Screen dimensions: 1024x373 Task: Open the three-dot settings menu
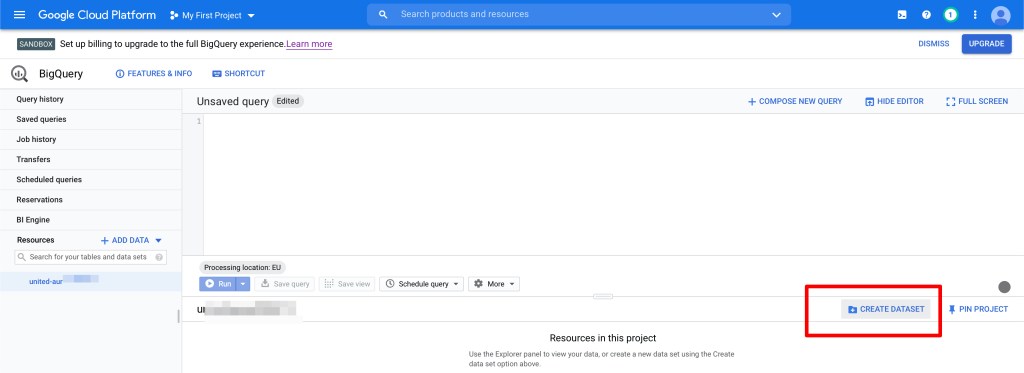[975, 14]
